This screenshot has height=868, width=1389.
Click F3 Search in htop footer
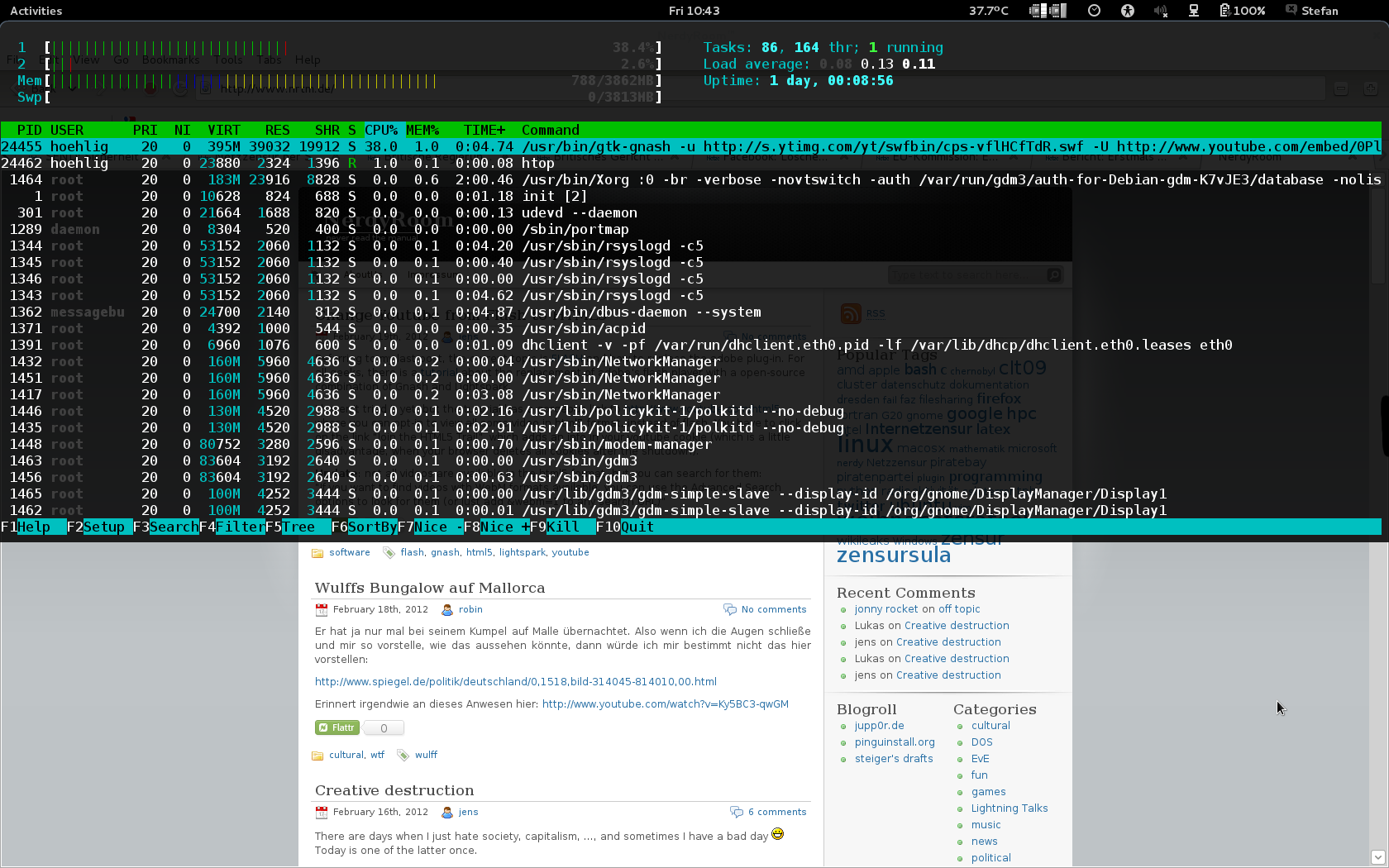[x=166, y=527]
